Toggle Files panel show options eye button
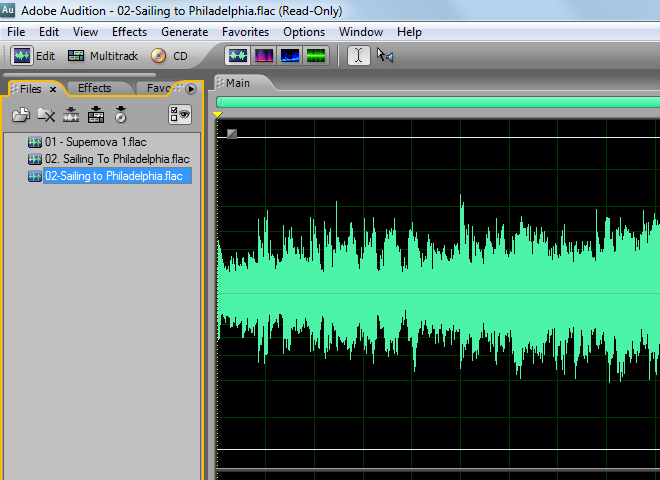 coord(180,115)
